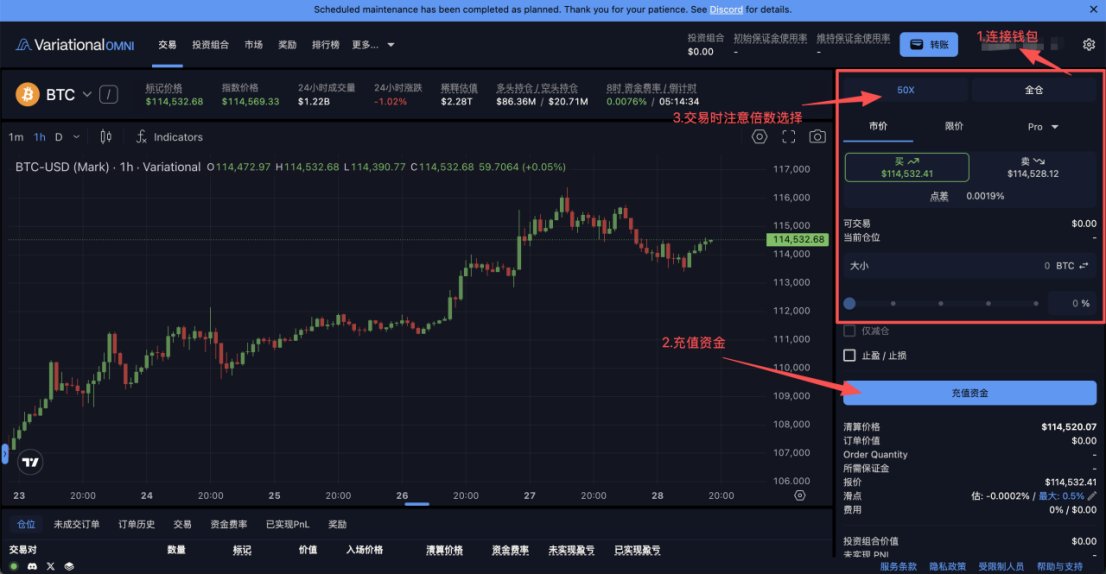This screenshot has width=1106, height=575.
Task: Select the 1m chart interval
Action: [x=16, y=137]
